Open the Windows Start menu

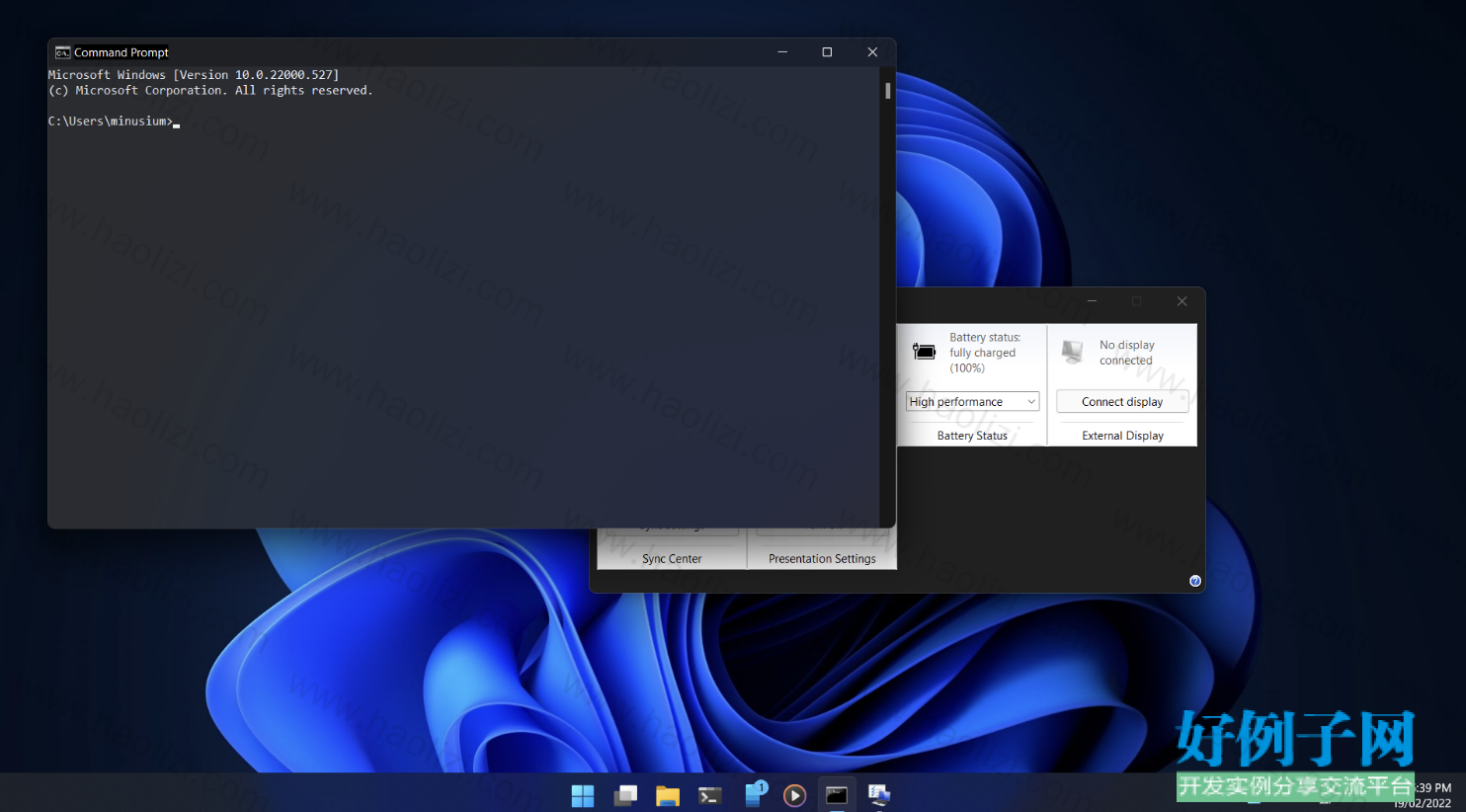[583, 795]
